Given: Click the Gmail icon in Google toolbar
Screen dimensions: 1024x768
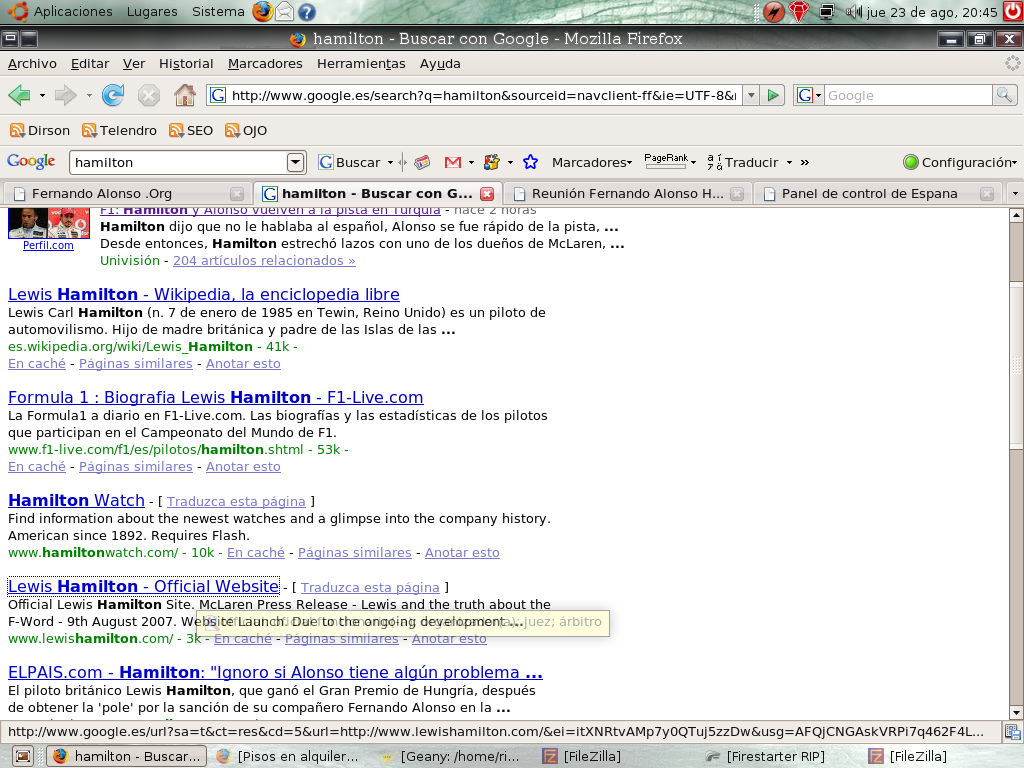Looking at the screenshot, I should click(x=453, y=162).
